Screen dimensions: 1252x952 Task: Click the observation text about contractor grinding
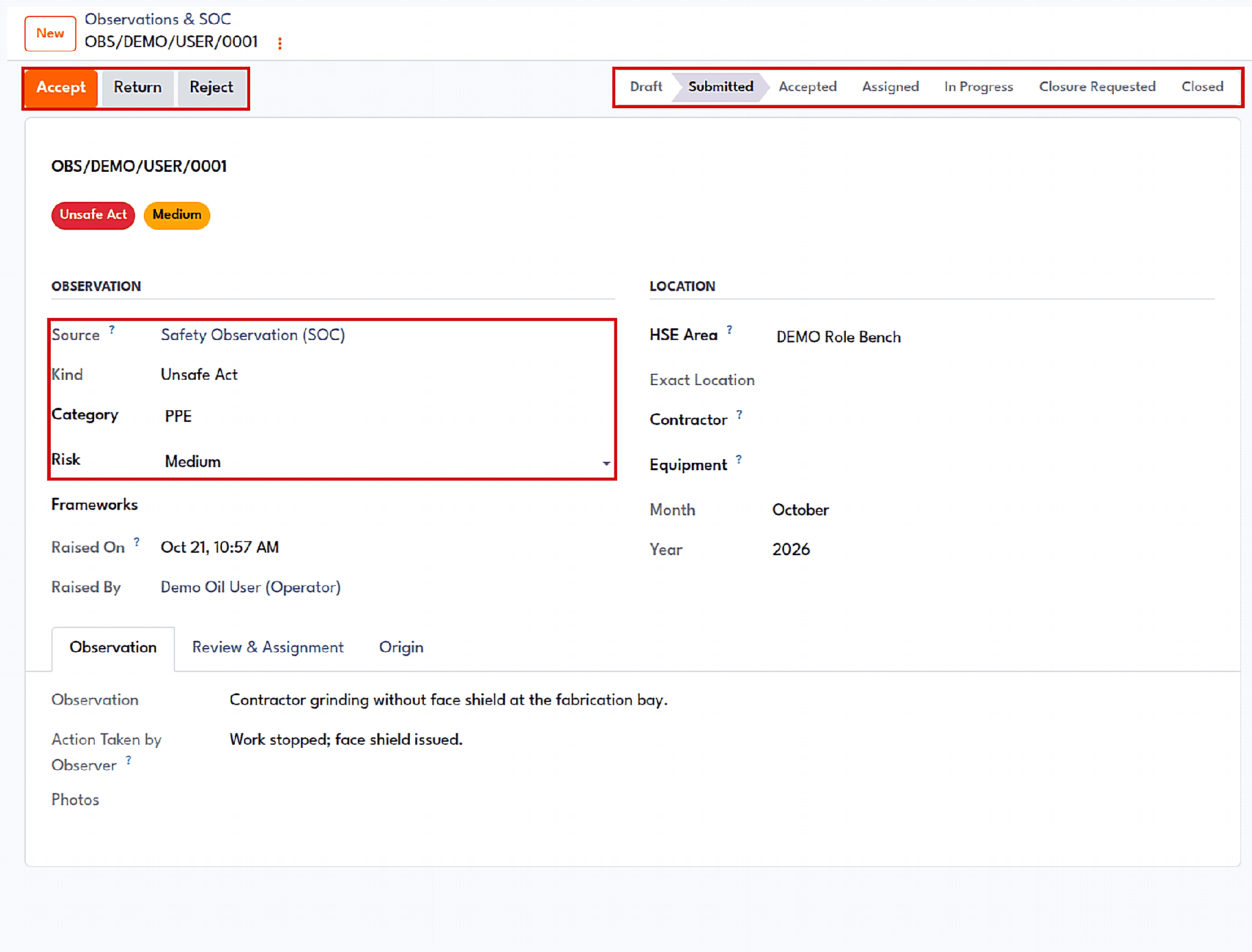pyautogui.click(x=448, y=700)
